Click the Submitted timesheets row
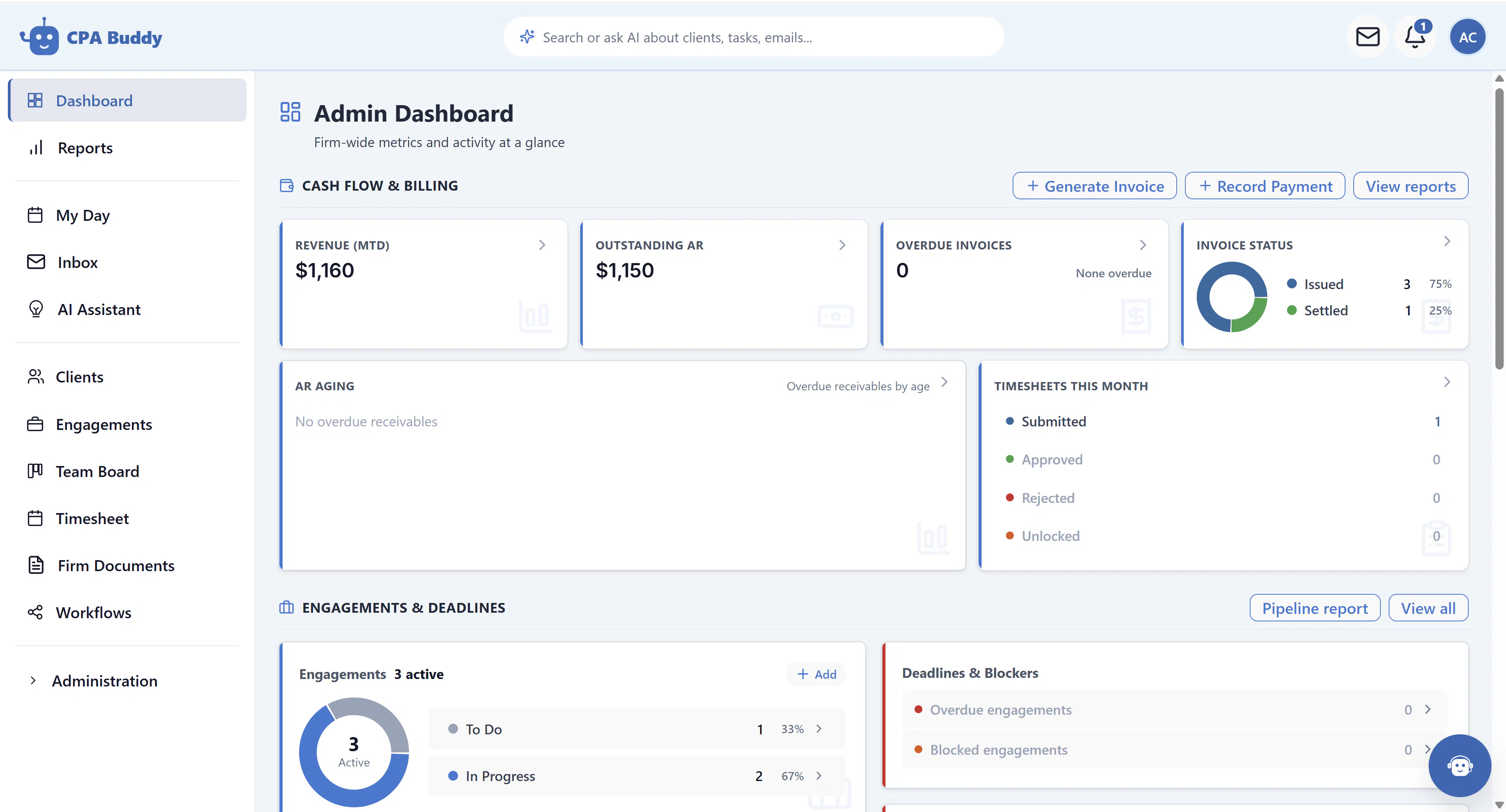 click(x=1223, y=421)
